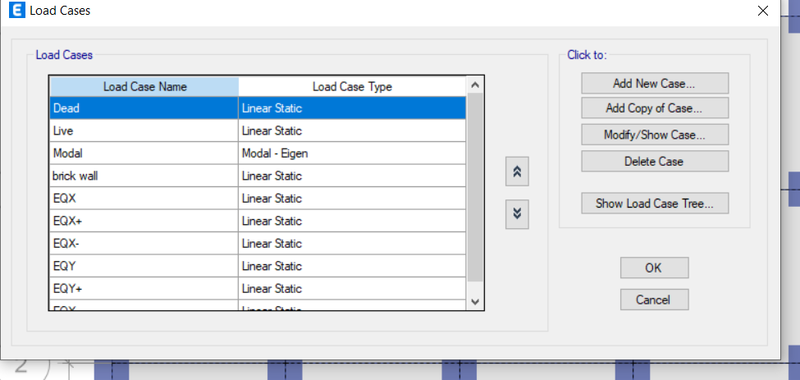Screen dimensions: 800x380
Task: Click the scroll down arrow of the list
Action: (x=475, y=301)
